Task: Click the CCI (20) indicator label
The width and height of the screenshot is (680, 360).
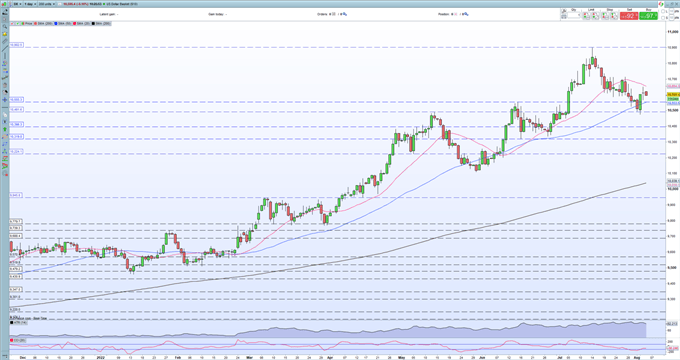Action: 18,340
